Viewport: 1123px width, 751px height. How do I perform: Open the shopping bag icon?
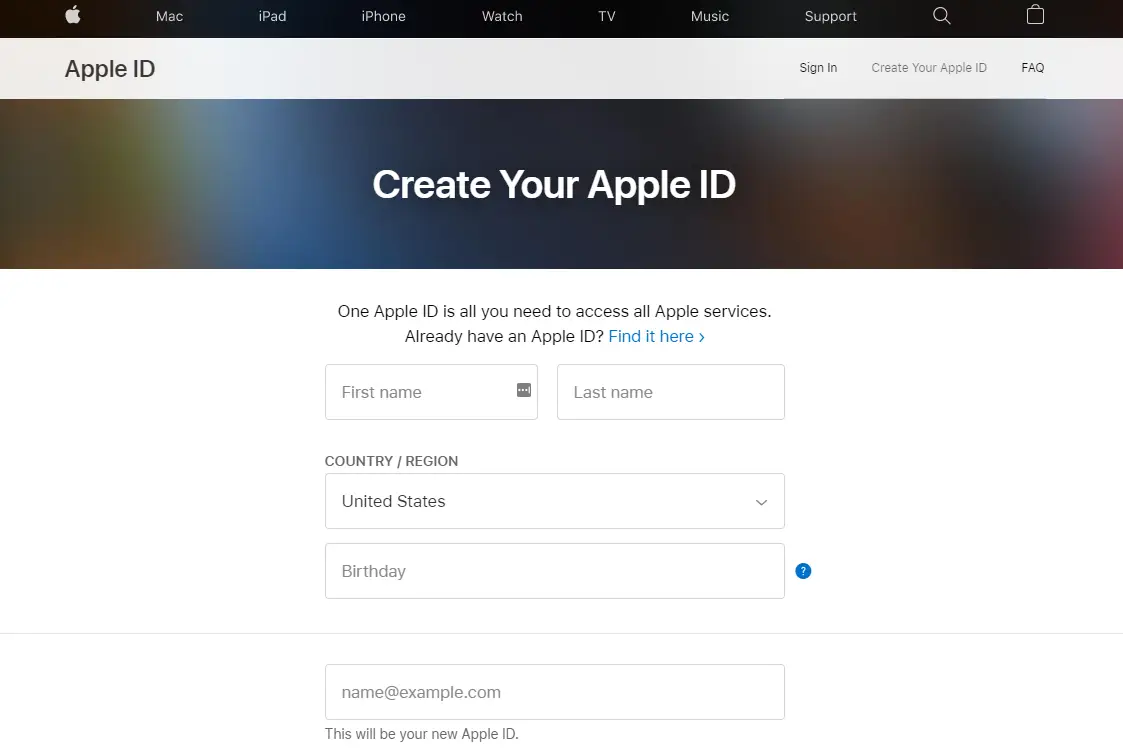[1035, 15]
